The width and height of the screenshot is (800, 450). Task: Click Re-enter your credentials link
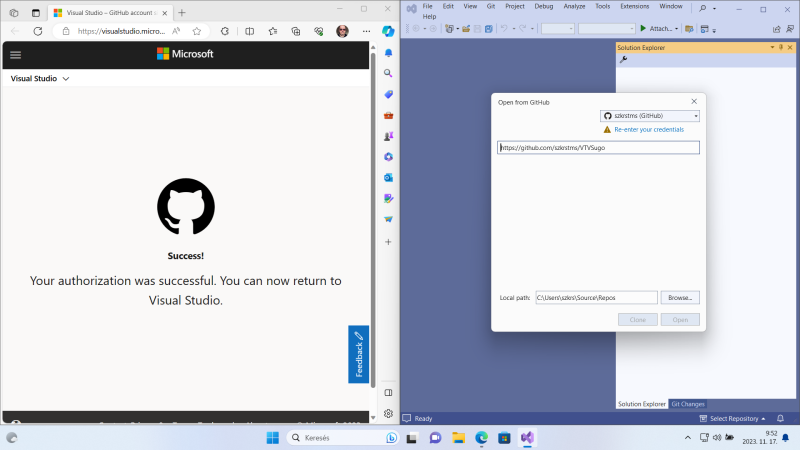click(649, 130)
